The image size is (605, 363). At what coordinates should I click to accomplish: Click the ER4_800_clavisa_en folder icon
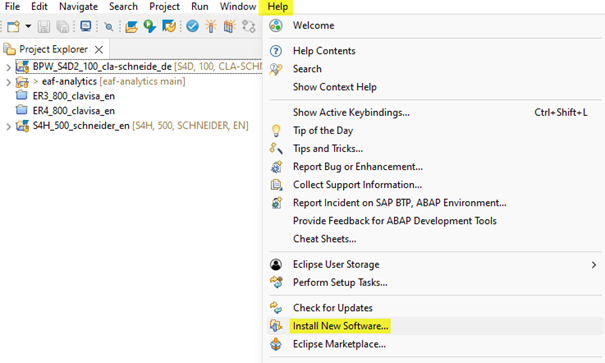click(22, 110)
